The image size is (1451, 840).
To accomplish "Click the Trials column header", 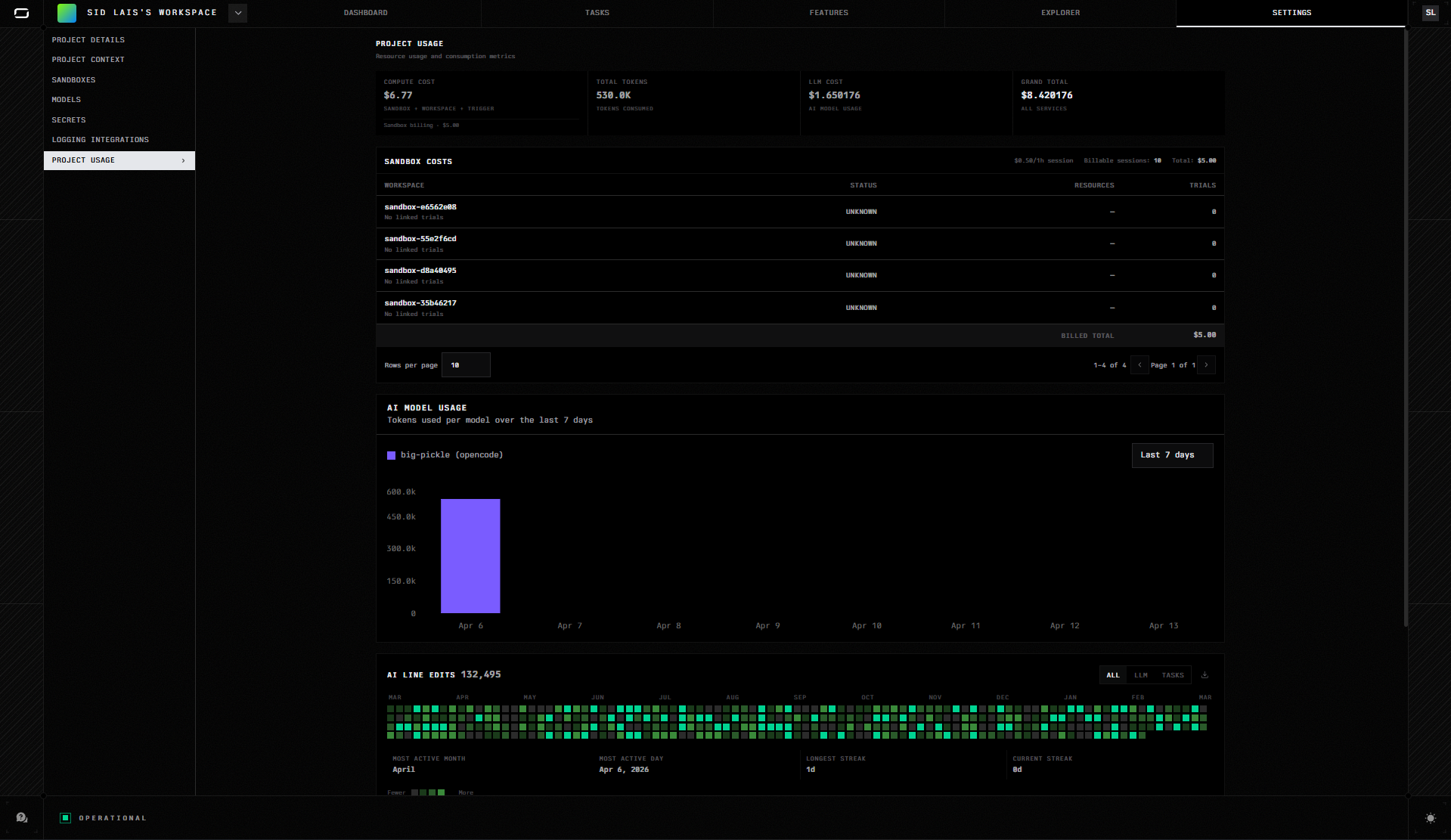I will [1202, 185].
